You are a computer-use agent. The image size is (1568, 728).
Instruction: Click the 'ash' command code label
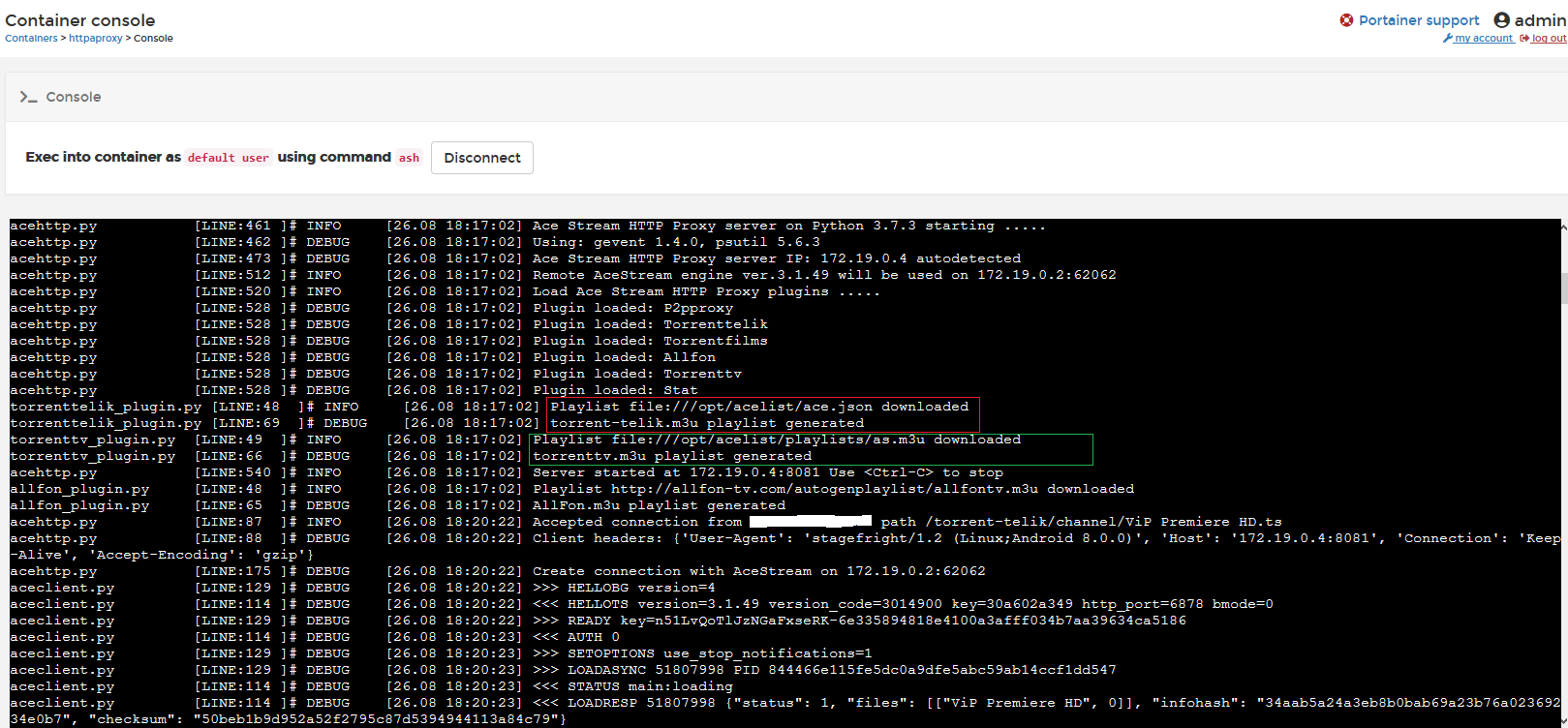pyautogui.click(x=410, y=158)
